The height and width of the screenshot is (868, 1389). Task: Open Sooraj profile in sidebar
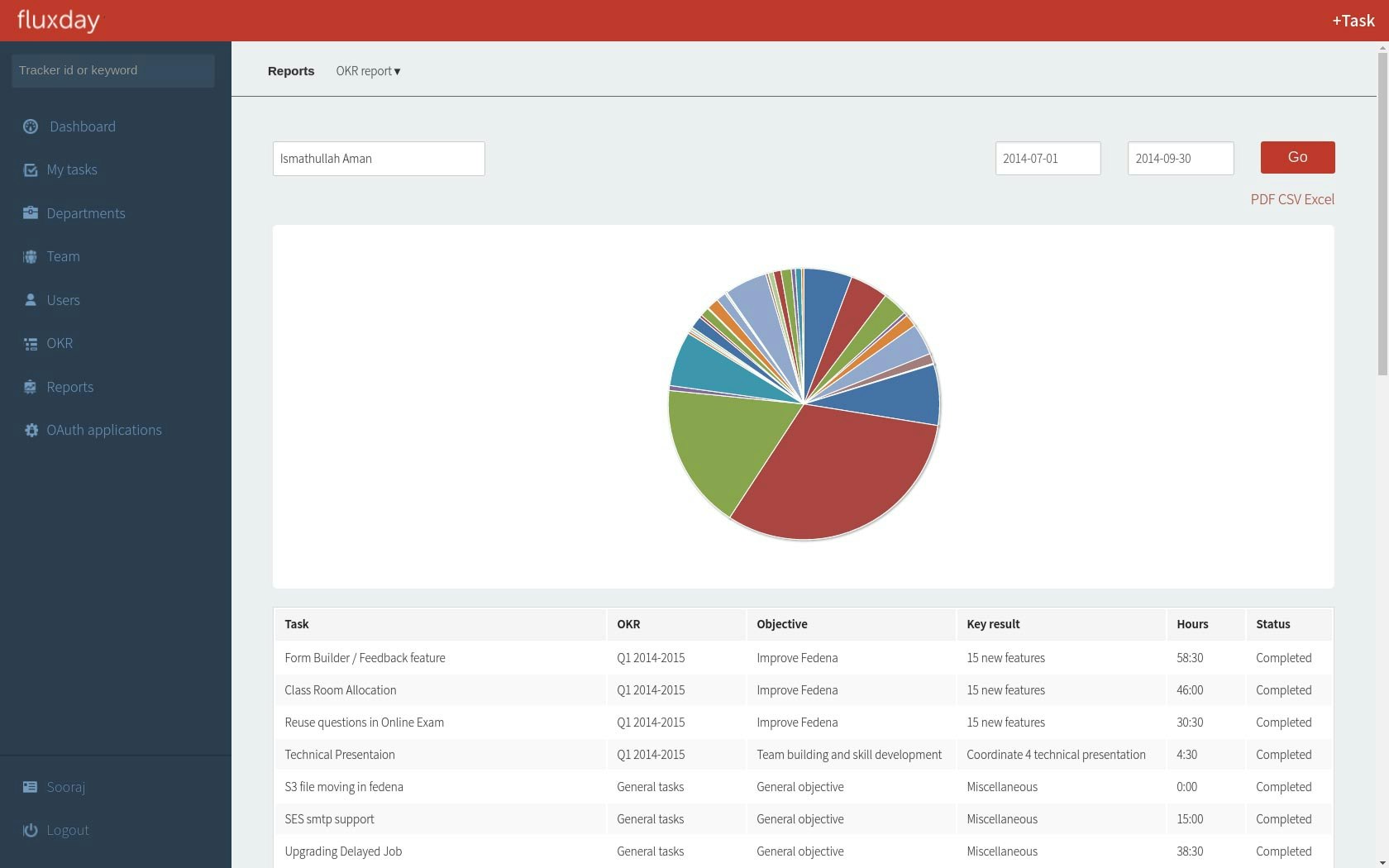pyautogui.click(x=65, y=787)
